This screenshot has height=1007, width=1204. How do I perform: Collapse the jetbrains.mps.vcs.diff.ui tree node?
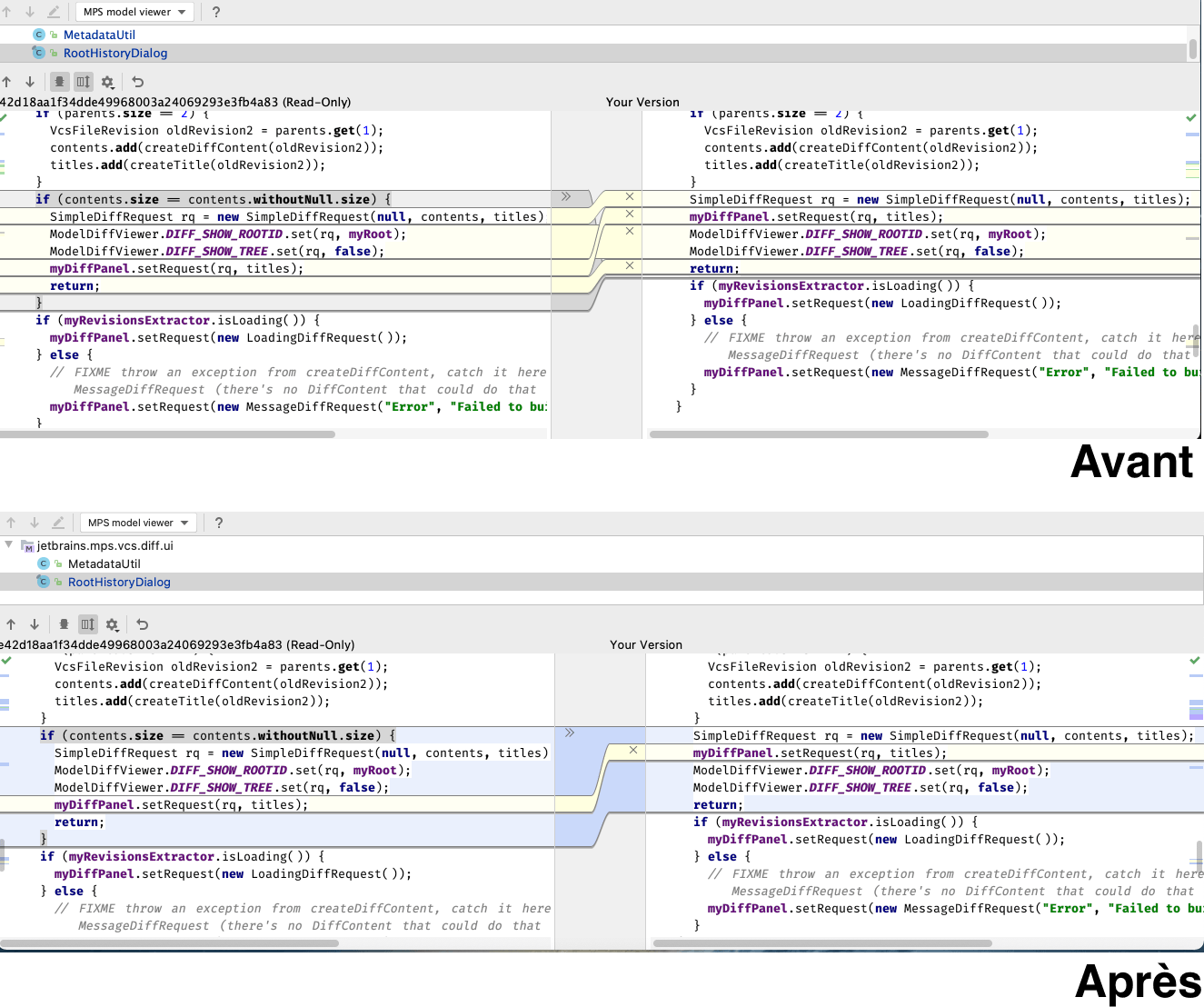pyautogui.click(x=9, y=545)
